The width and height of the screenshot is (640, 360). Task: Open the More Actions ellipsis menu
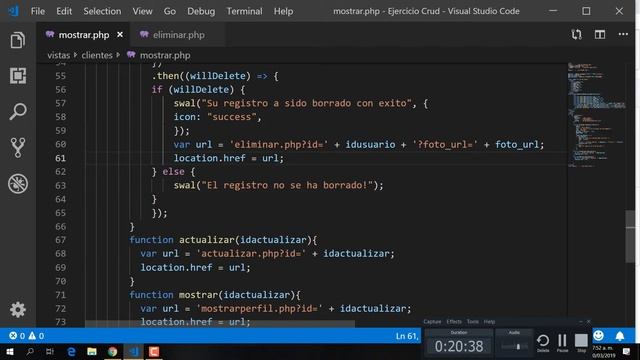pyautogui.click(x=623, y=35)
